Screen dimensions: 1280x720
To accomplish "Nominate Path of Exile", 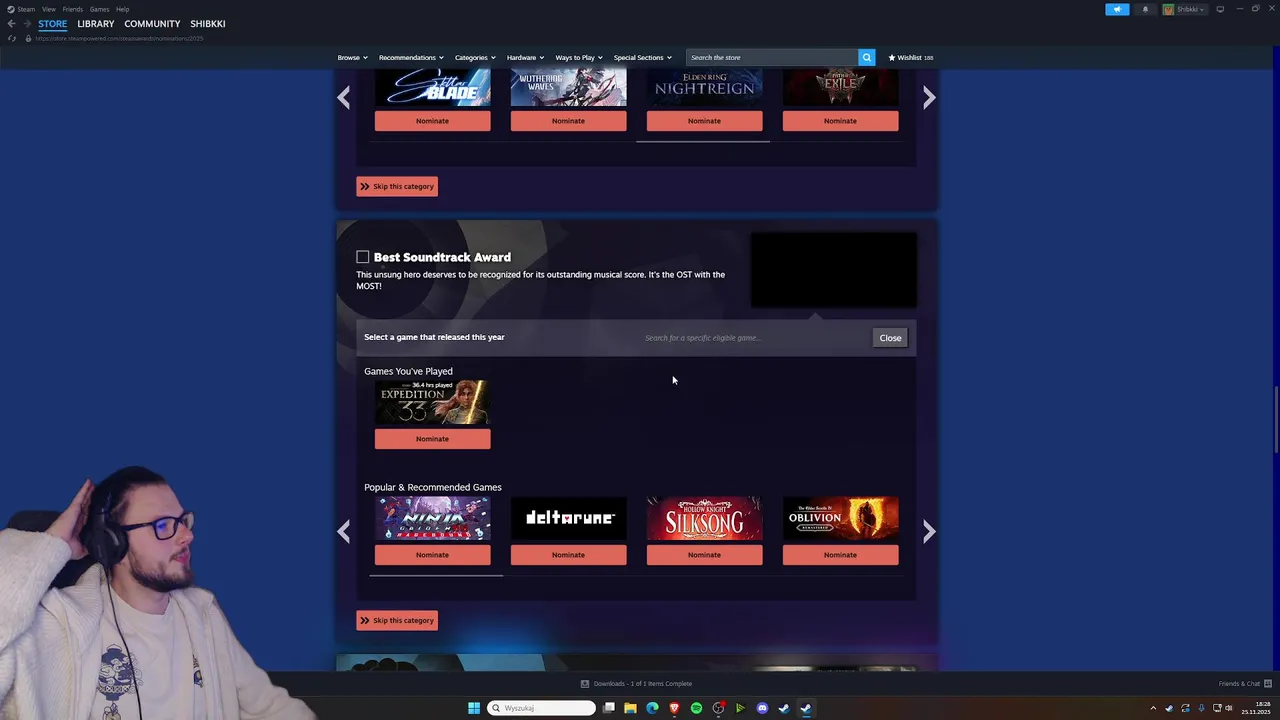I will point(841,121).
